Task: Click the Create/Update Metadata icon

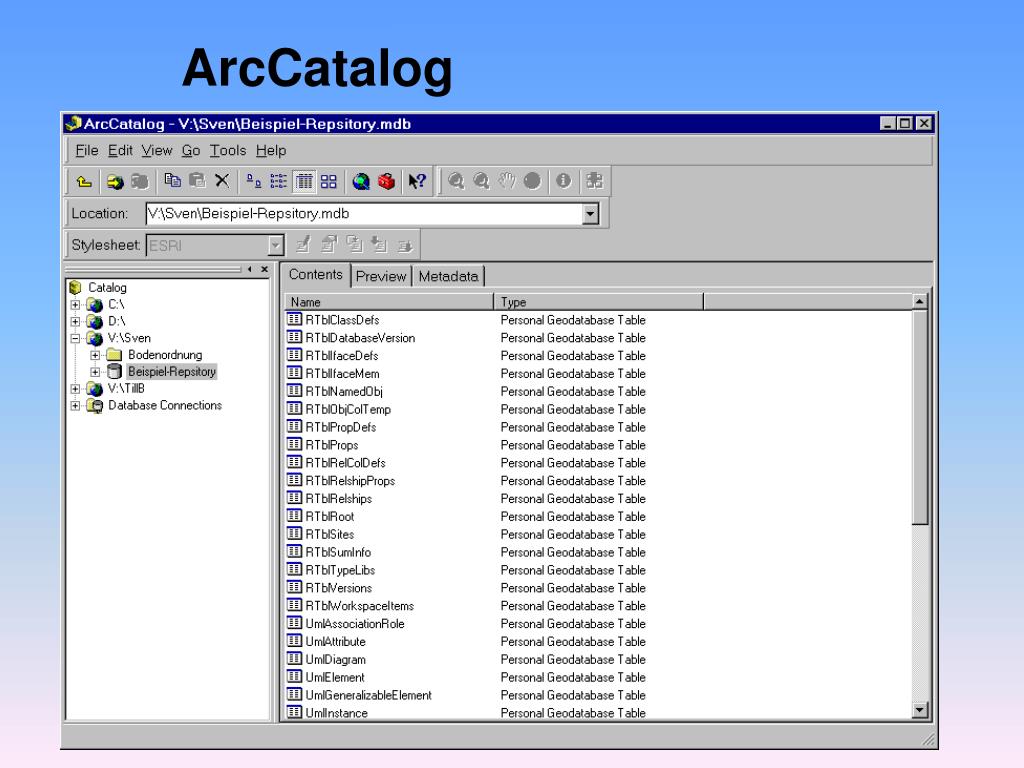Action: click(354, 245)
